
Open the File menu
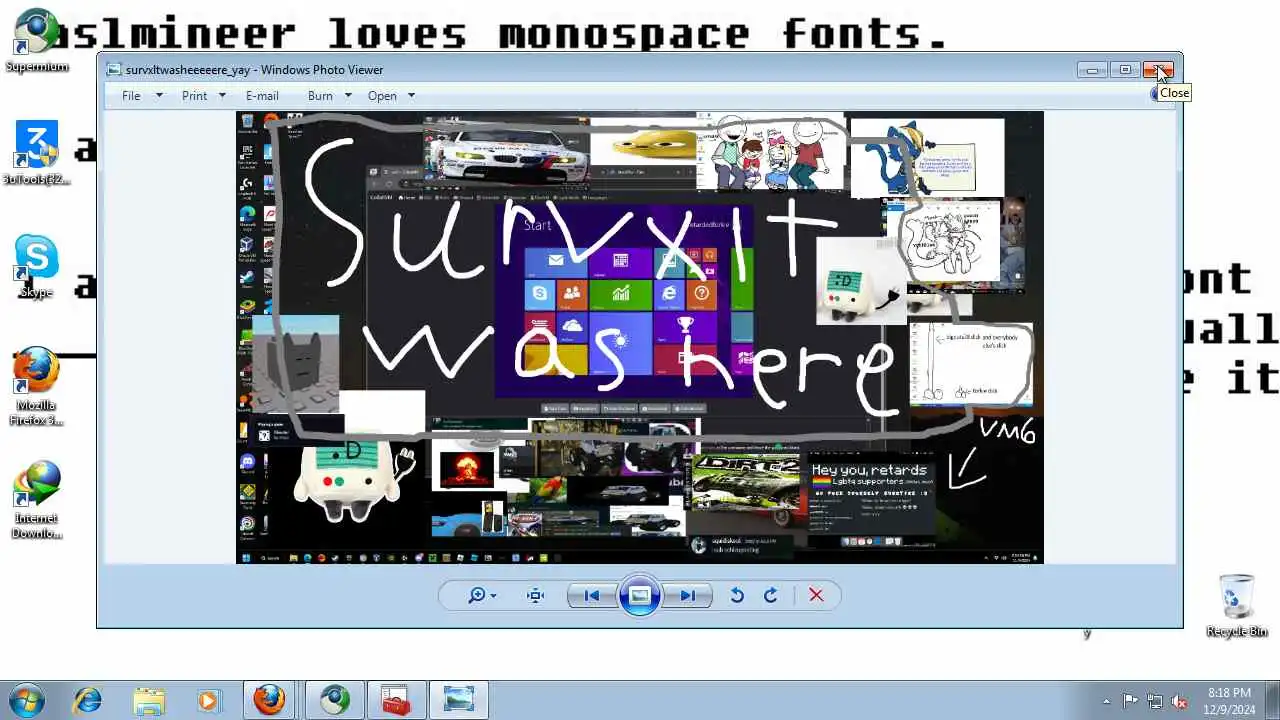click(x=131, y=96)
